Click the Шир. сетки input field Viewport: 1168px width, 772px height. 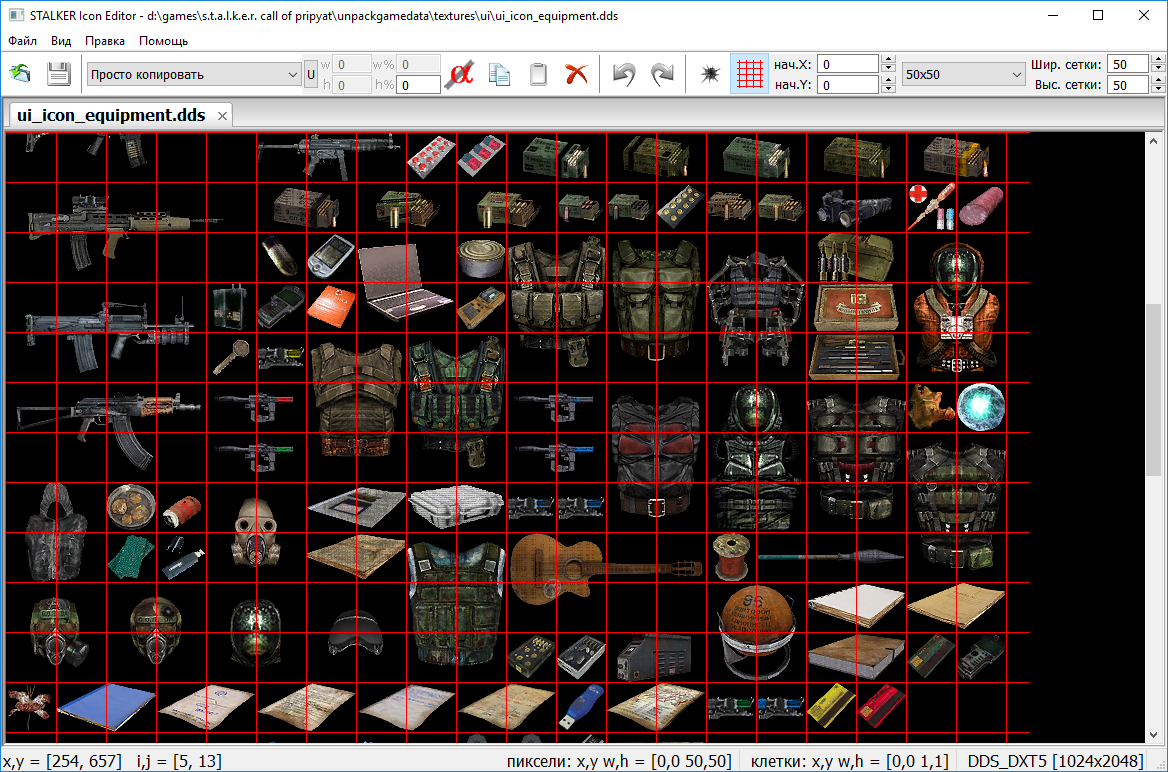click(1128, 64)
